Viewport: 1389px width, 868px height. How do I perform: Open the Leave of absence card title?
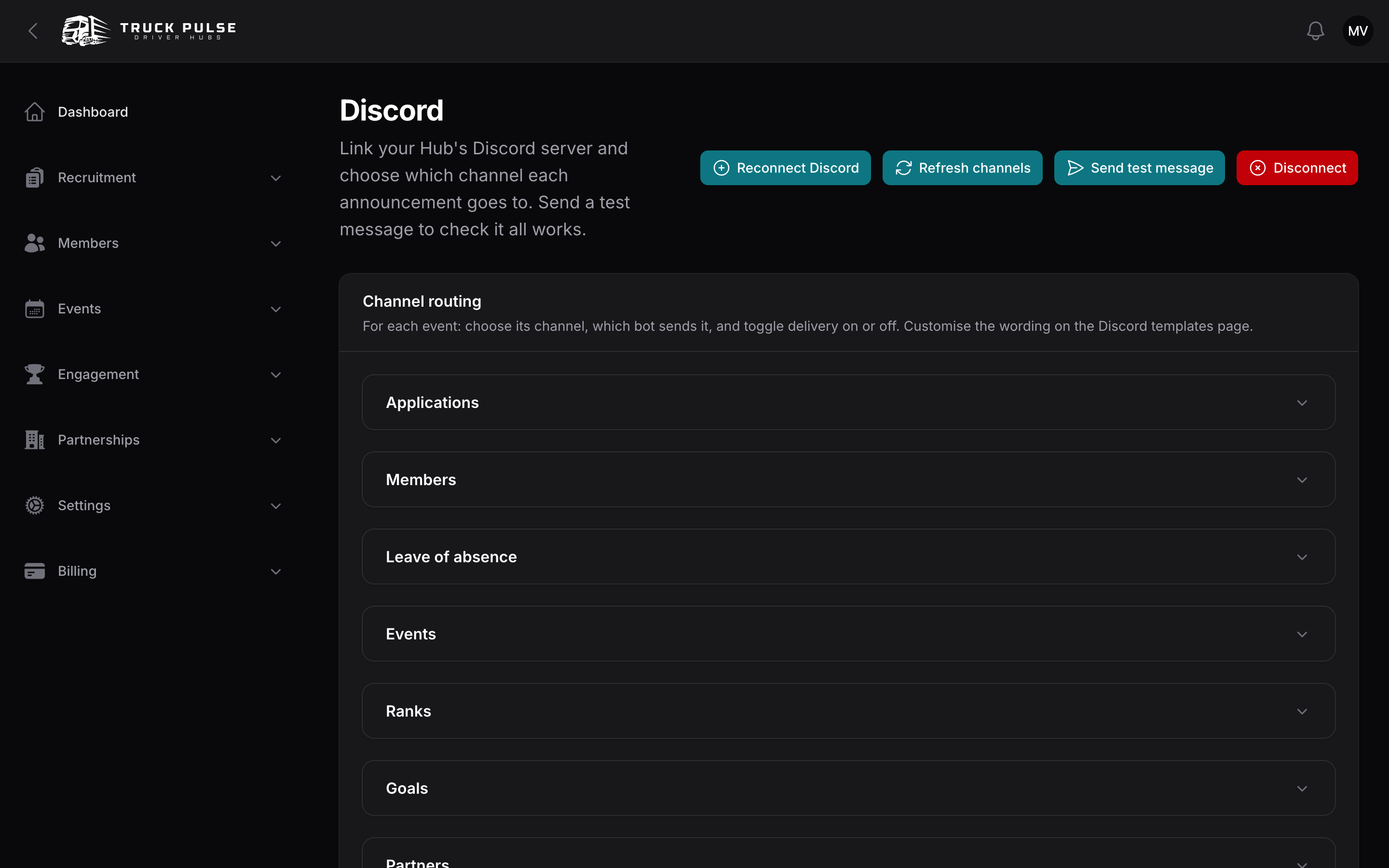451,557
